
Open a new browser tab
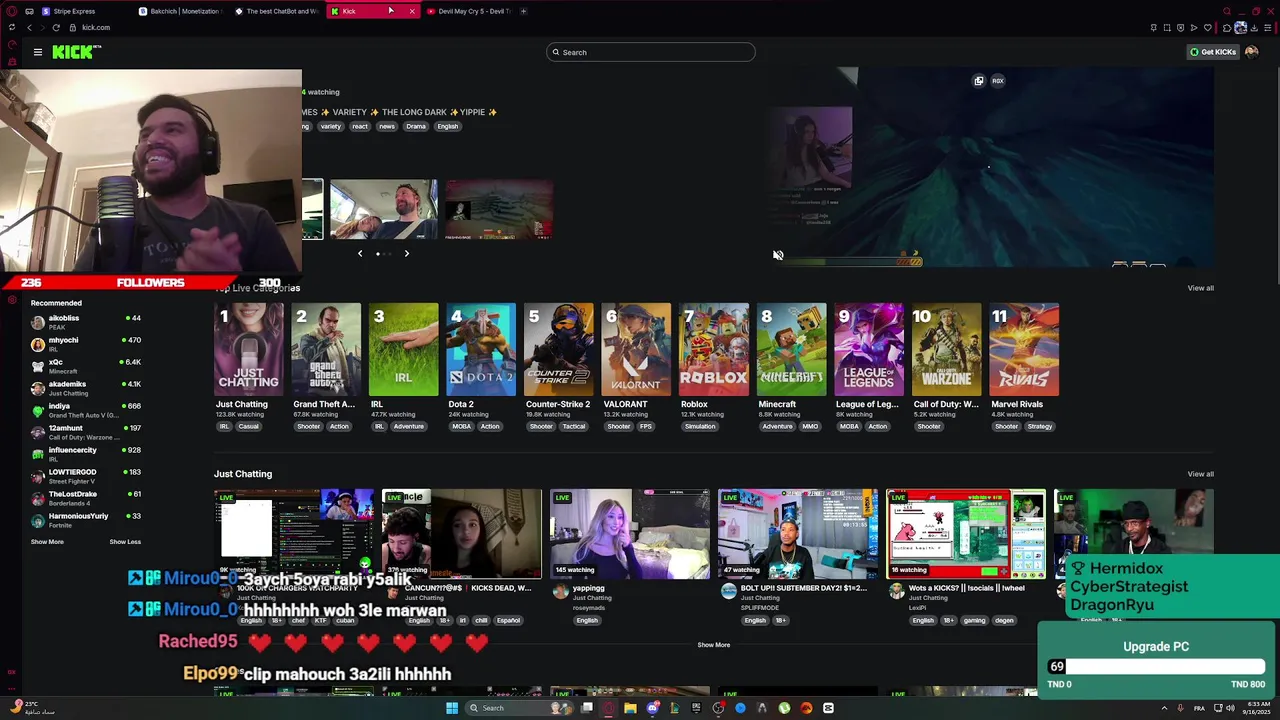523,11
